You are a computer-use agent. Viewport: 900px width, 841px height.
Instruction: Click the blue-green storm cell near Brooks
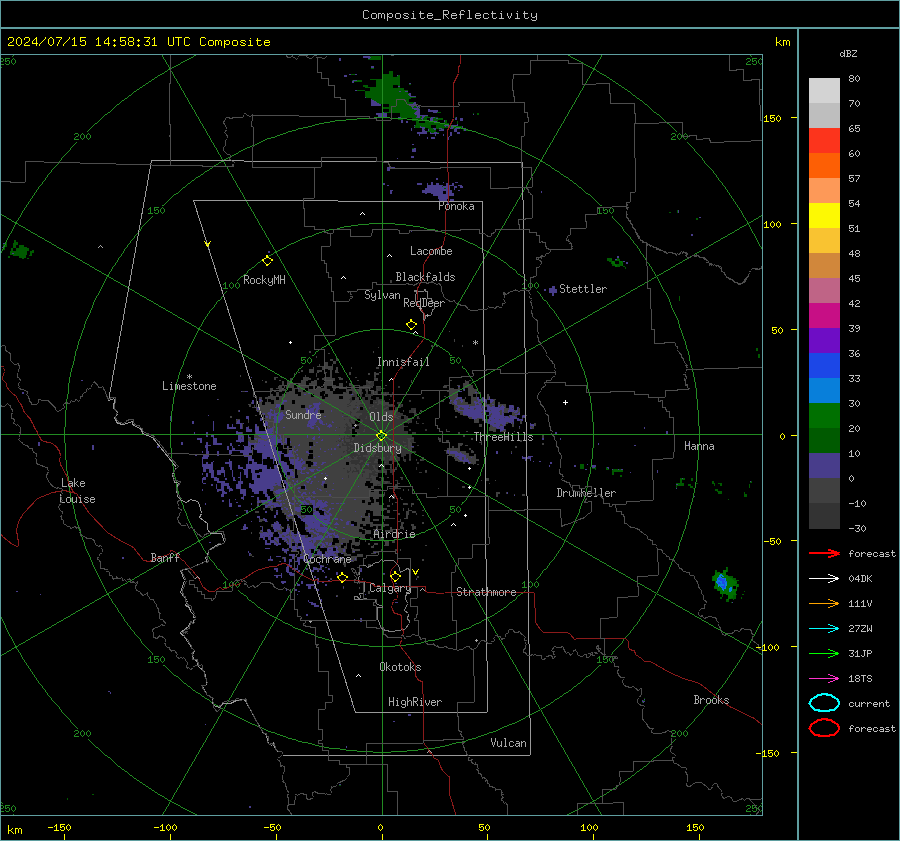click(x=724, y=584)
